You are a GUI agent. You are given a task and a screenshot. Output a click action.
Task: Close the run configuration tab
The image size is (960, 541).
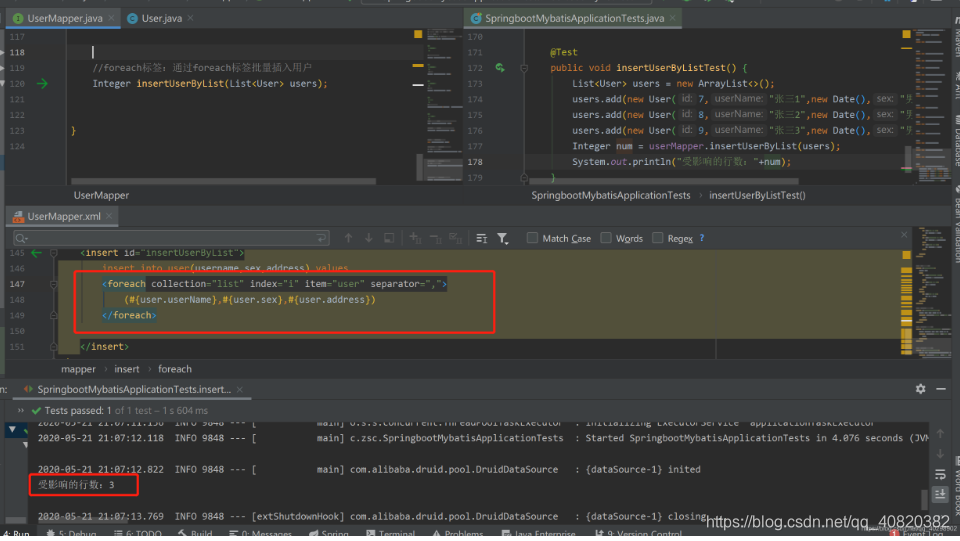click(240, 390)
